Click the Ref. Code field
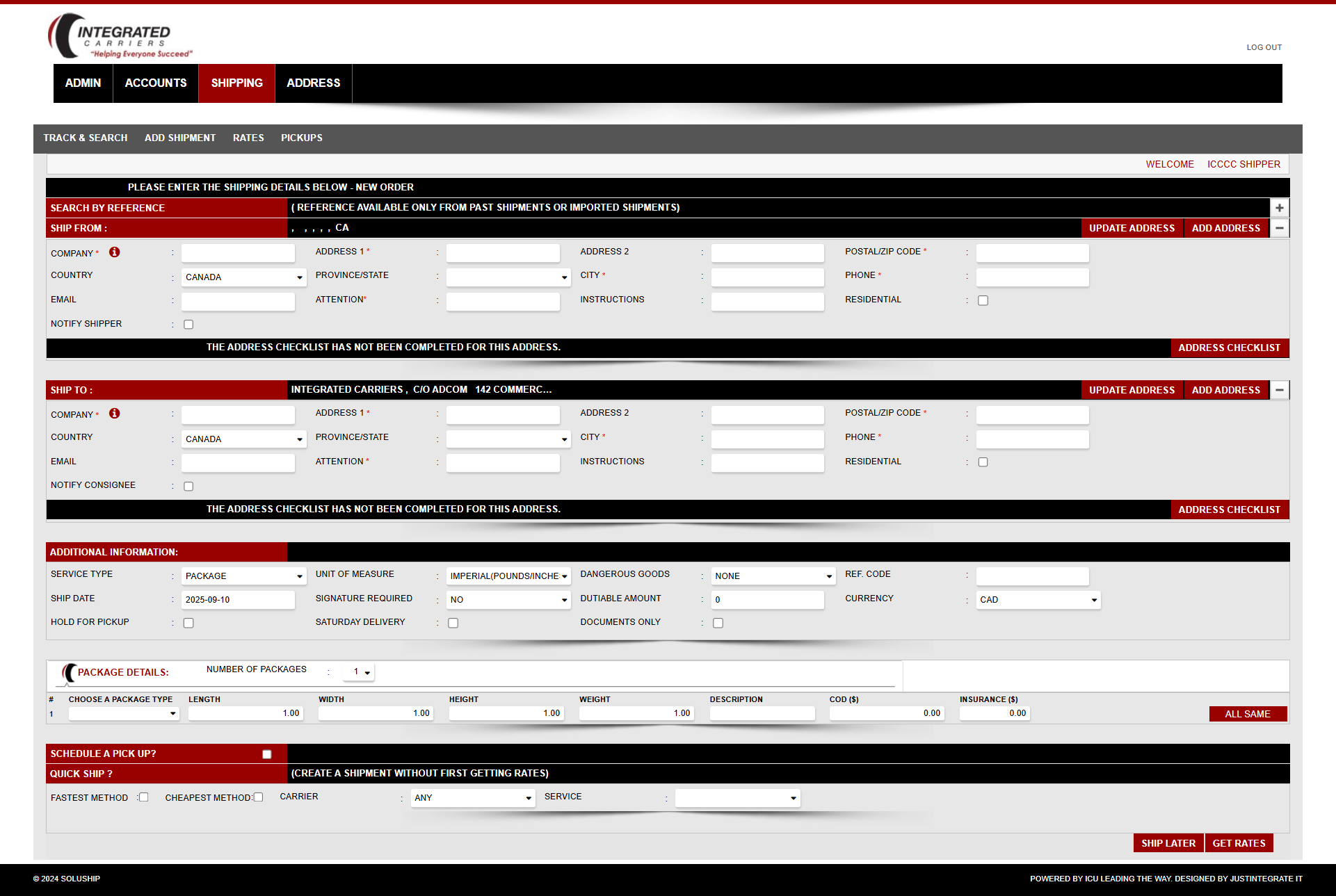 coord(1032,576)
